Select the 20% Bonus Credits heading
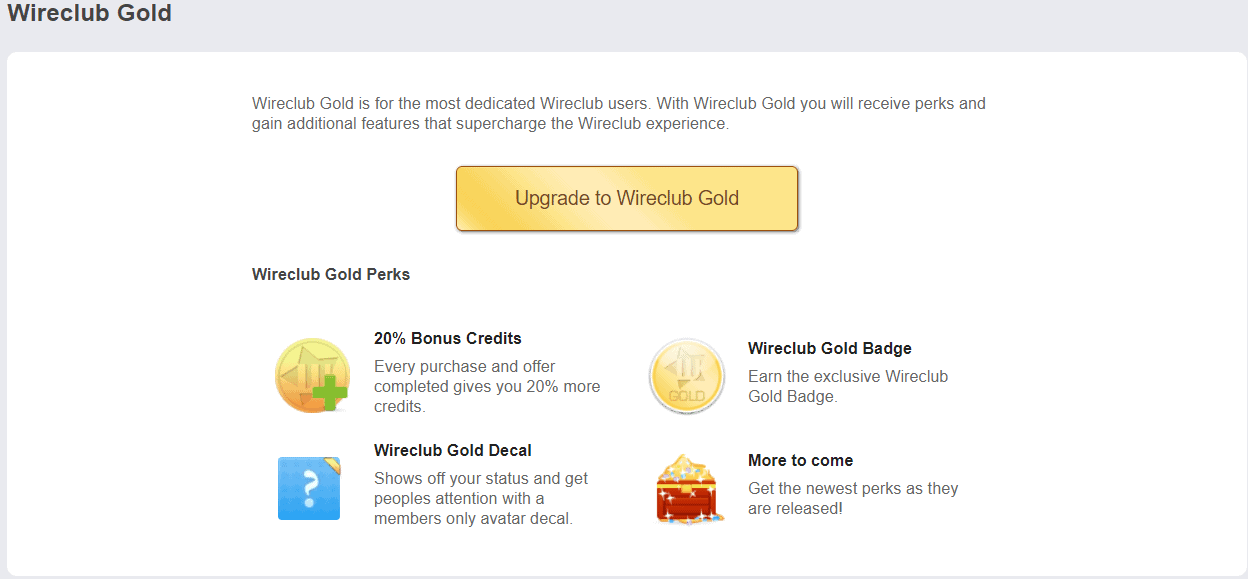The width and height of the screenshot is (1248, 579). (448, 338)
